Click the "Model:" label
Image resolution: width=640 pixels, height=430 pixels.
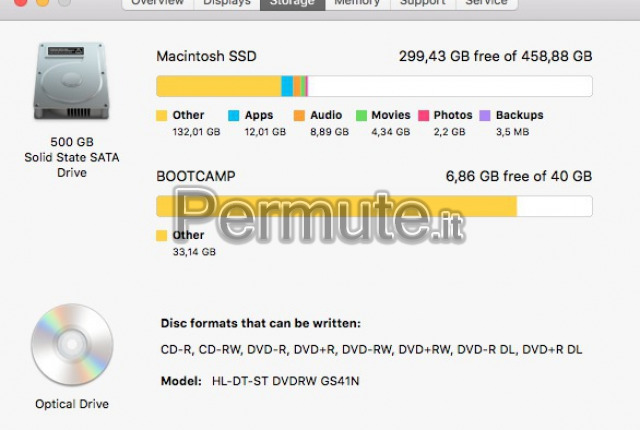[181, 381]
